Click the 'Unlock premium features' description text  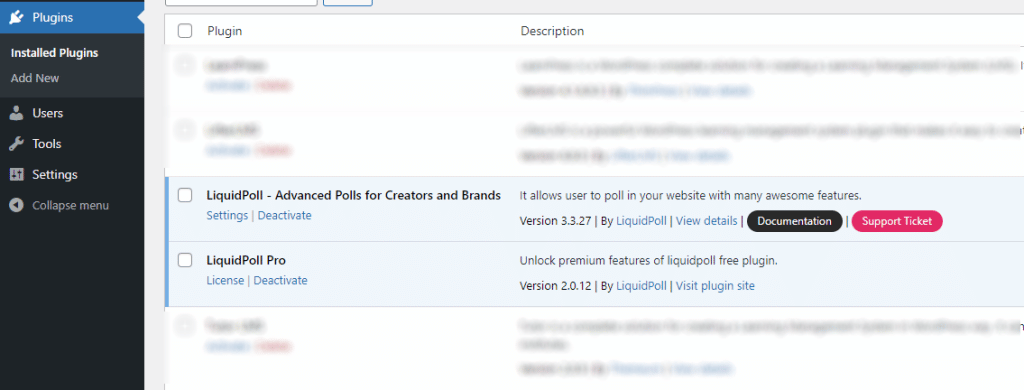648,260
